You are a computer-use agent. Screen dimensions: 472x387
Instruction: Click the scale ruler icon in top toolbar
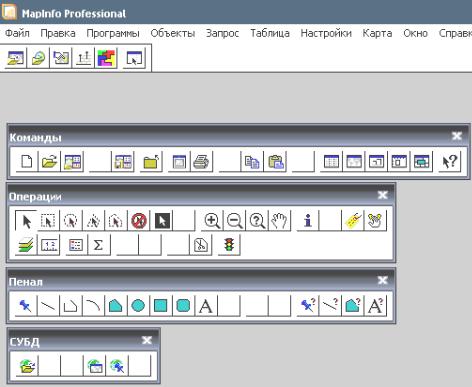(x=84, y=59)
